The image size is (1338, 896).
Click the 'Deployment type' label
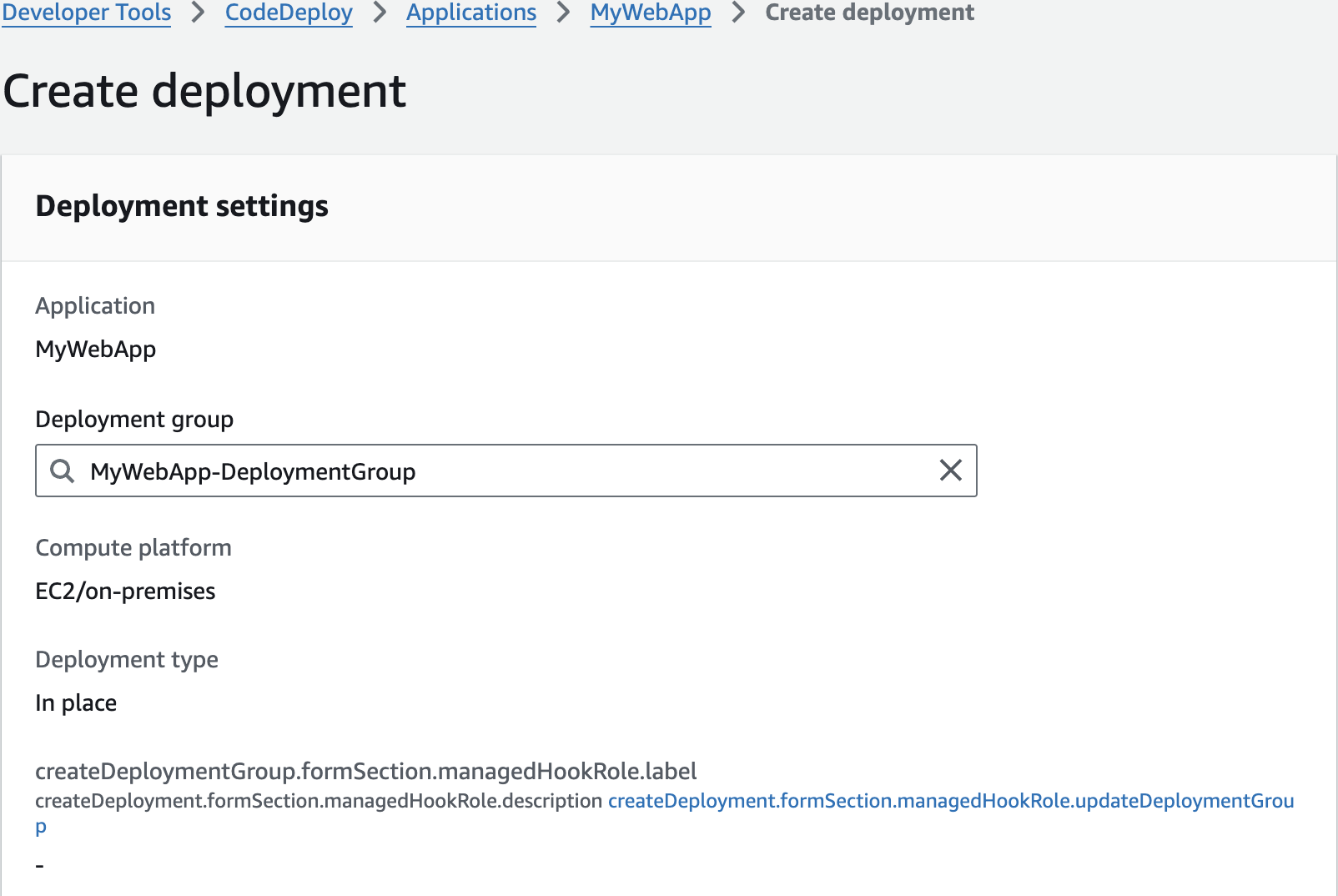coord(127,660)
